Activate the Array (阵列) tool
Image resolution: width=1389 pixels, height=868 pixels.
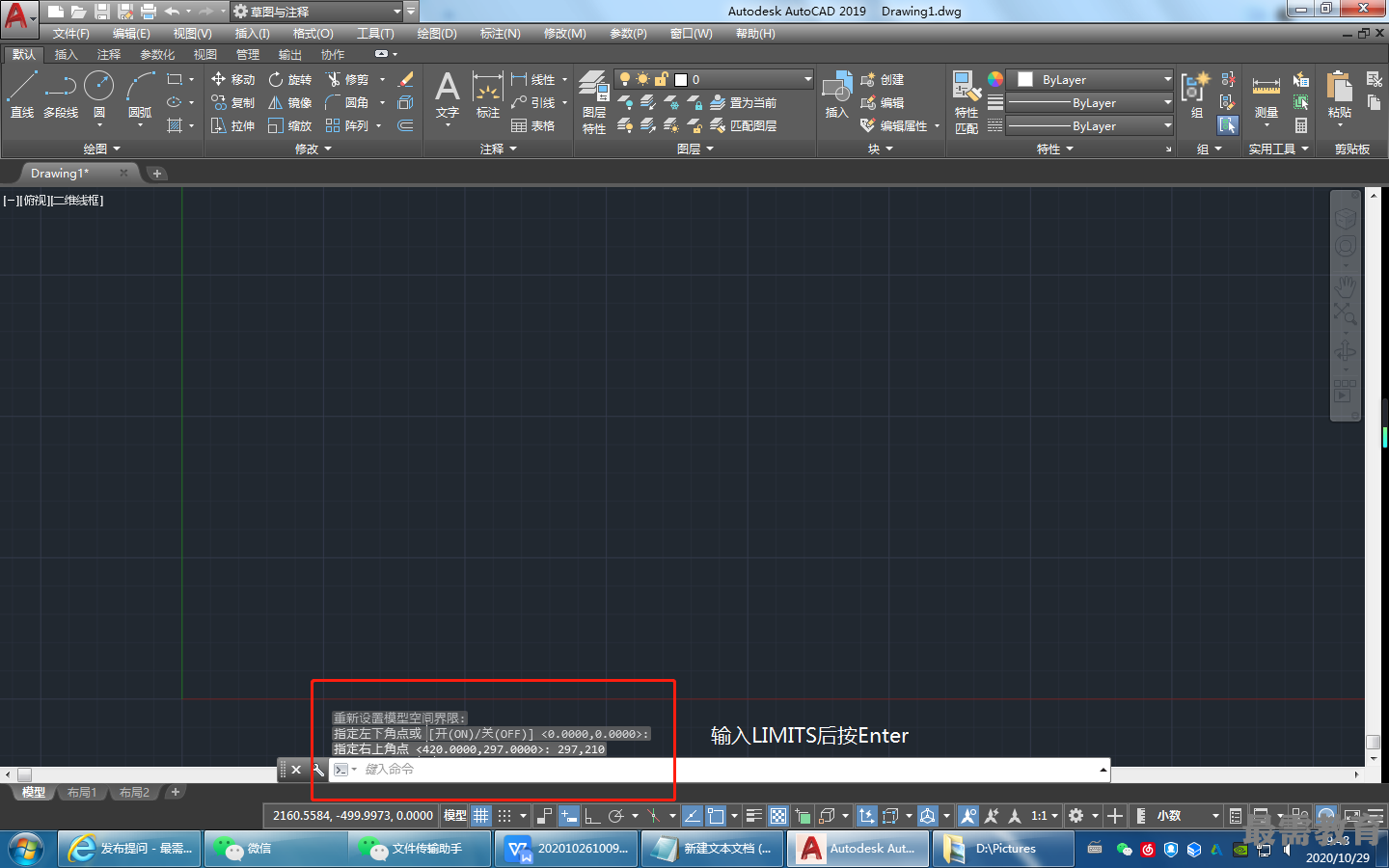347,125
